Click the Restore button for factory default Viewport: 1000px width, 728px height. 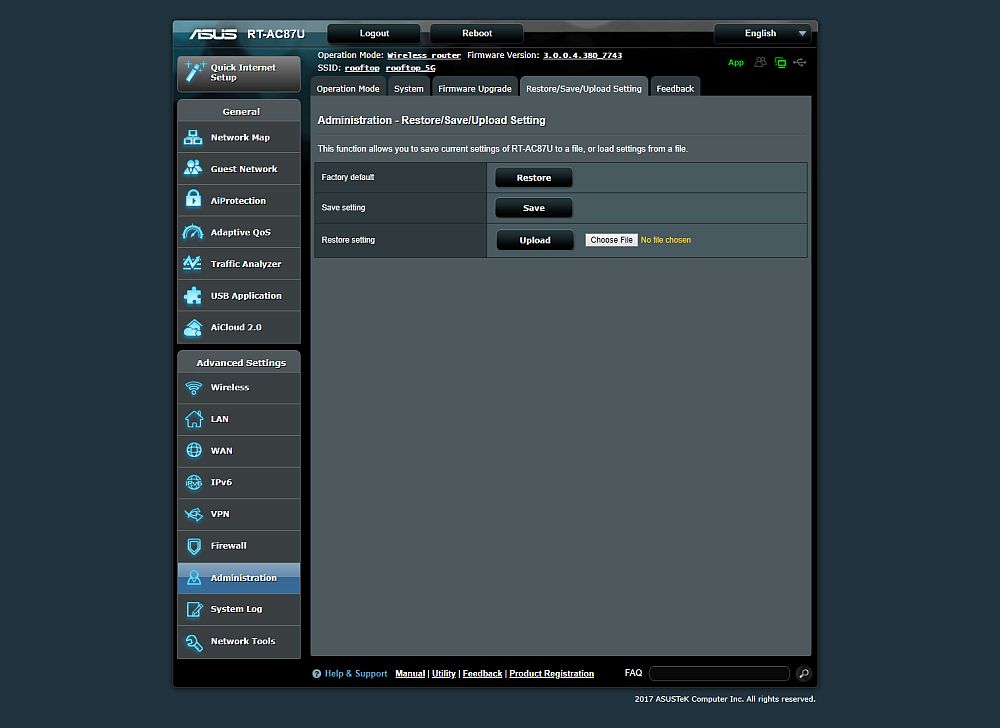tap(532, 176)
